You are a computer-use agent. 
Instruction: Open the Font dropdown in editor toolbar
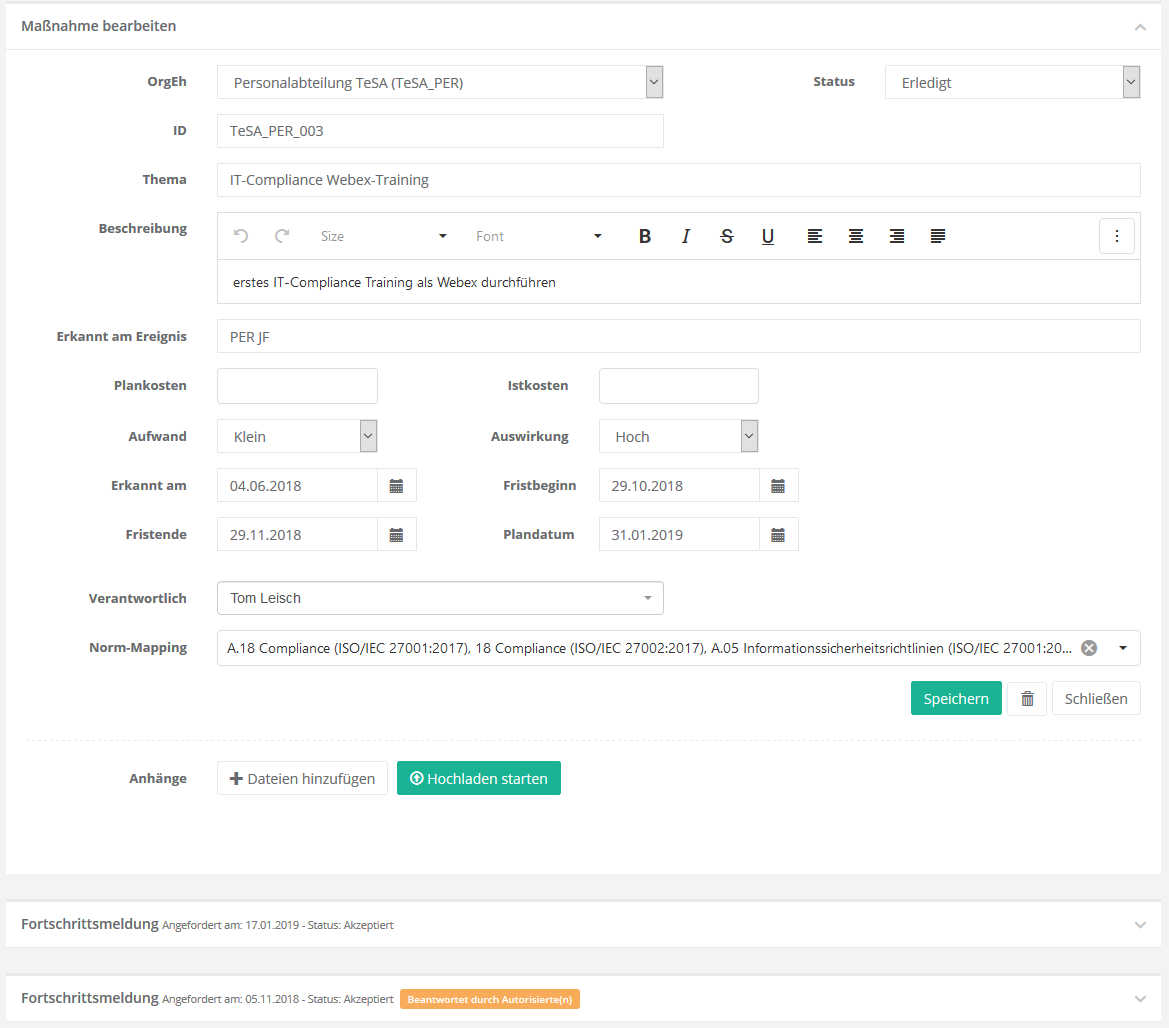pyautogui.click(x=538, y=236)
